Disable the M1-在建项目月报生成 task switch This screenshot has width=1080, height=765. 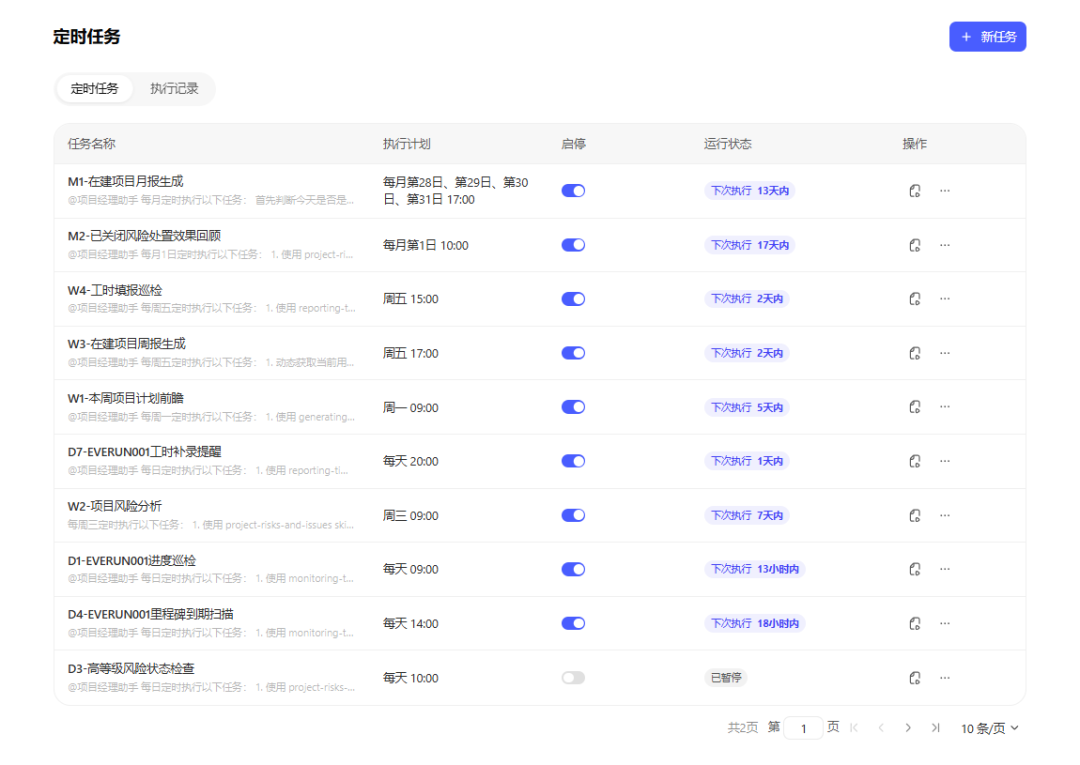pos(573,191)
